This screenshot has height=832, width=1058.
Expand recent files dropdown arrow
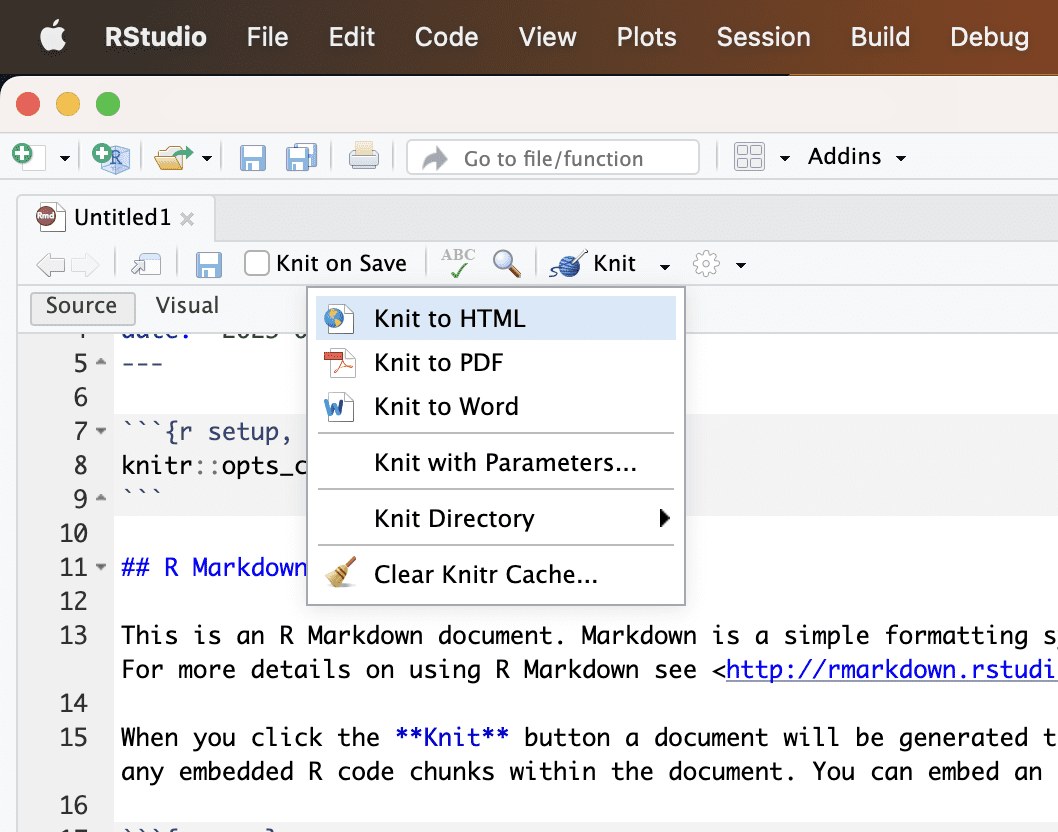point(207,159)
